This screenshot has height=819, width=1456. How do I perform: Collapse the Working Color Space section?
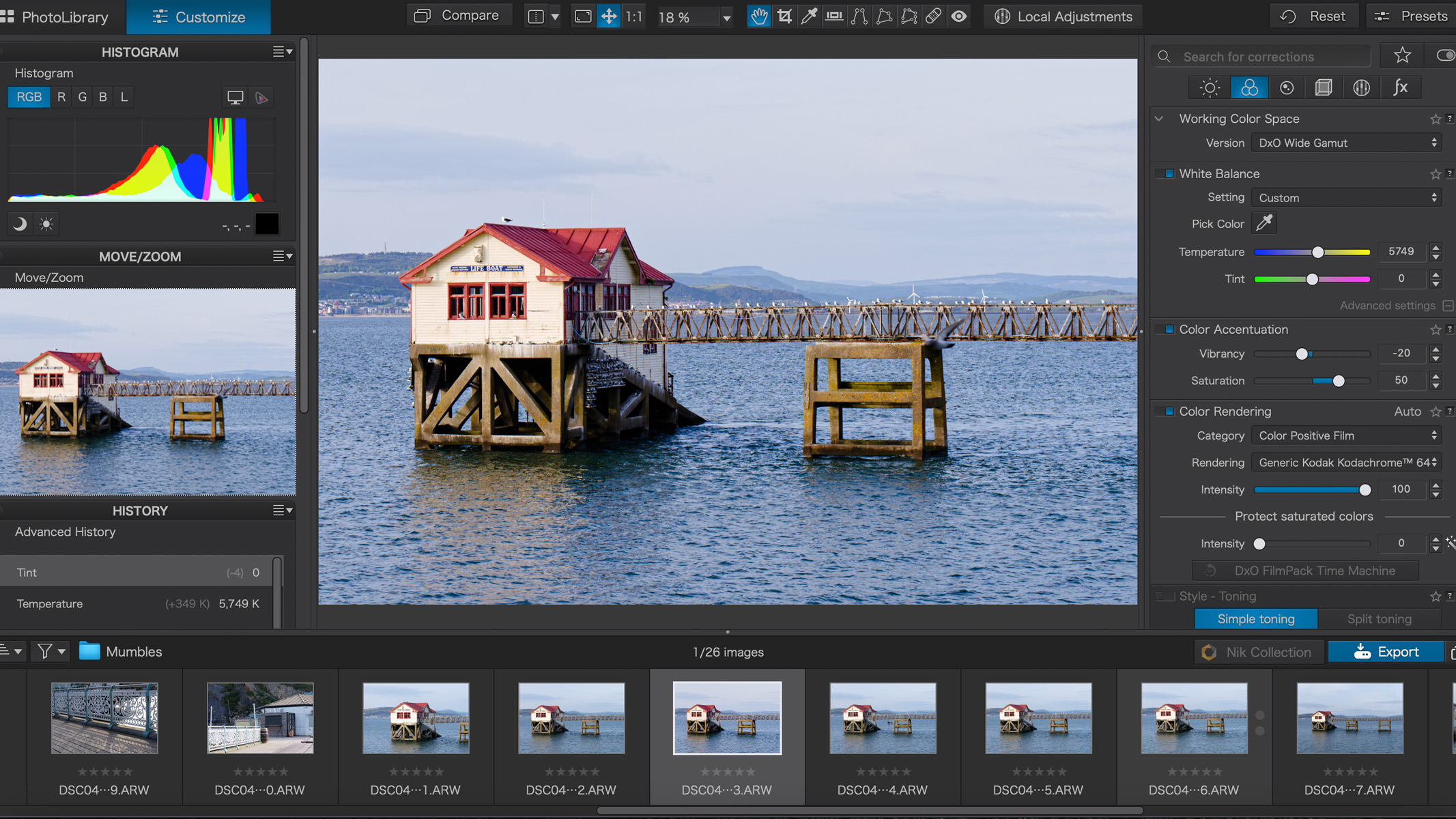pyautogui.click(x=1159, y=118)
